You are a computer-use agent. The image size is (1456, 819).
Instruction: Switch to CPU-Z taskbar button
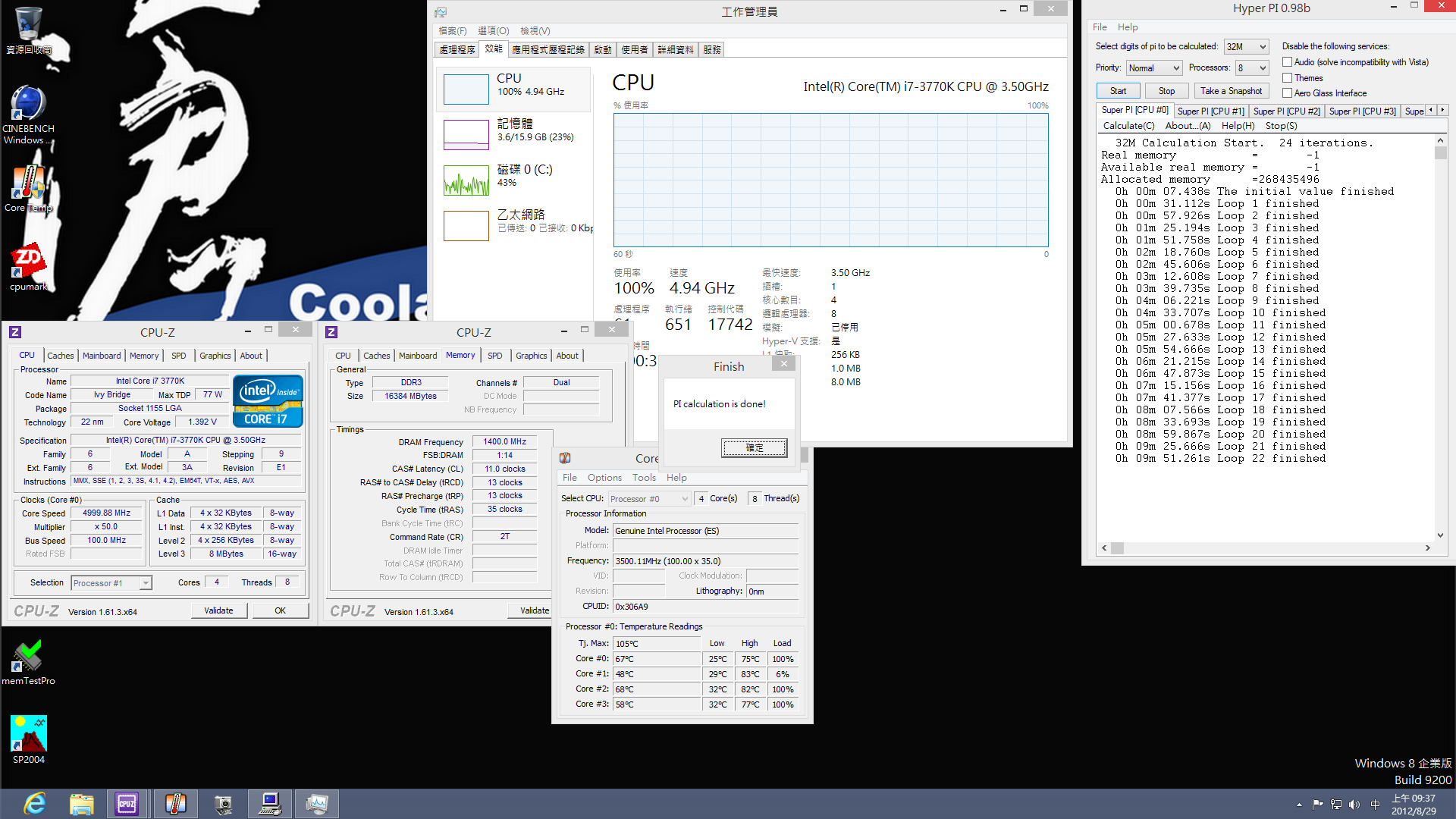point(127,804)
